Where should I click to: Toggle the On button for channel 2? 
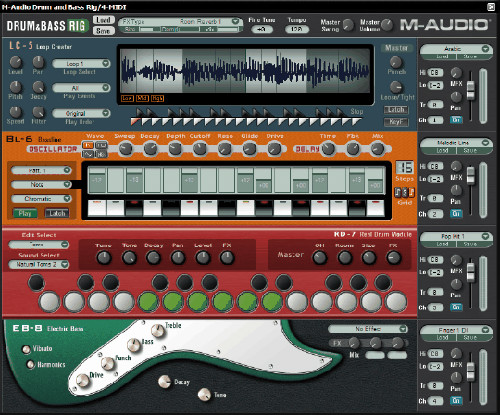pos(456,214)
